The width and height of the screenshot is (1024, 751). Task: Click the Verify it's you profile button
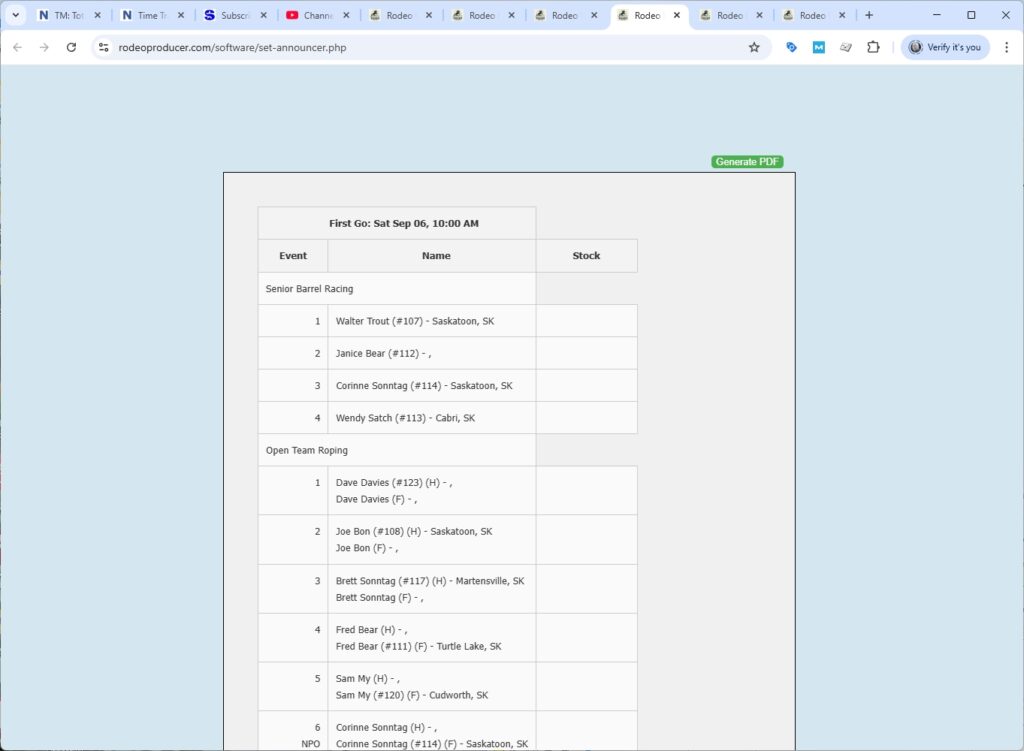945,47
